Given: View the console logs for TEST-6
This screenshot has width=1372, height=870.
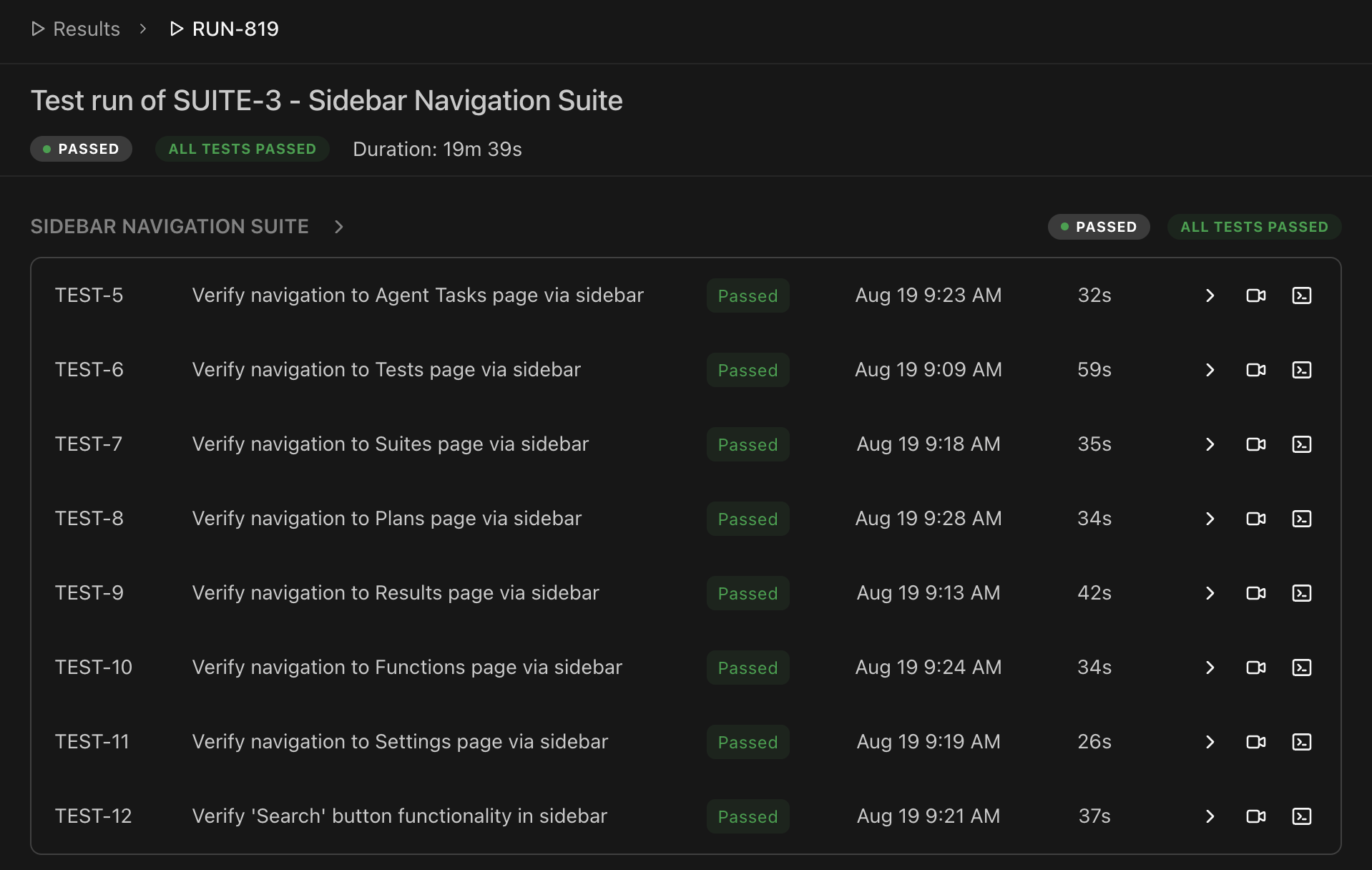Looking at the screenshot, I should tap(1302, 370).
